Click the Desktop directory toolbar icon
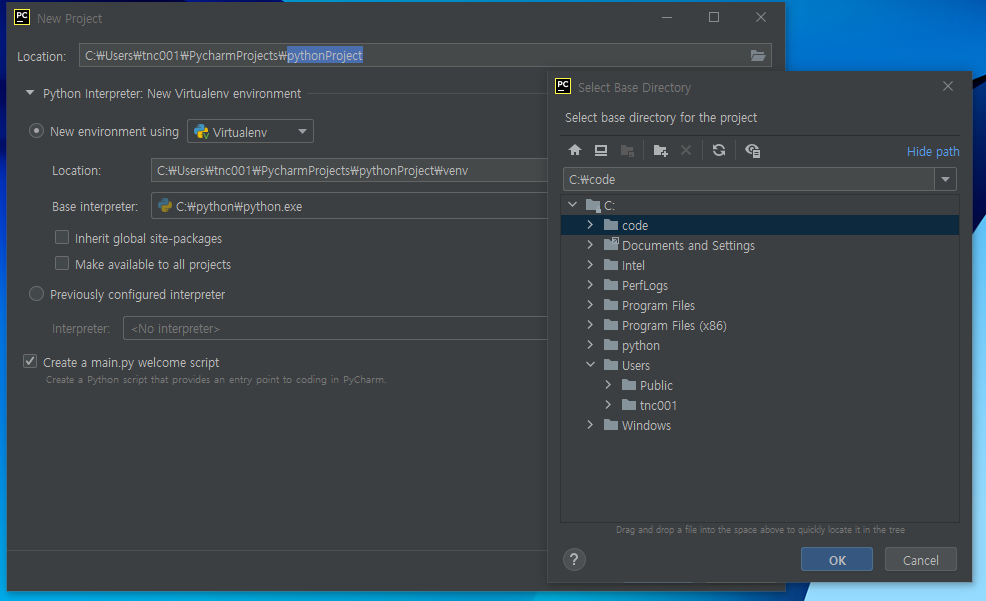This screenshot has width=986, height=601. point(601,150)
